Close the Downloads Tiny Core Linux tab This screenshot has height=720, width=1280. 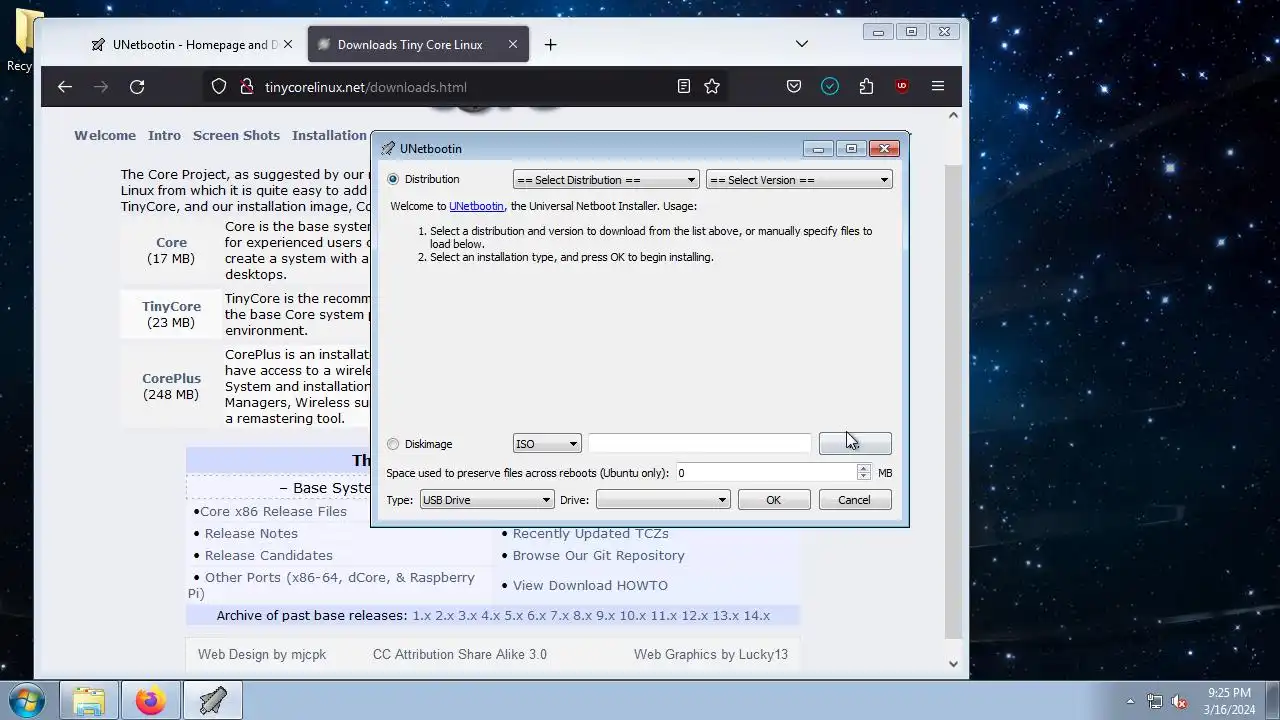513,44
